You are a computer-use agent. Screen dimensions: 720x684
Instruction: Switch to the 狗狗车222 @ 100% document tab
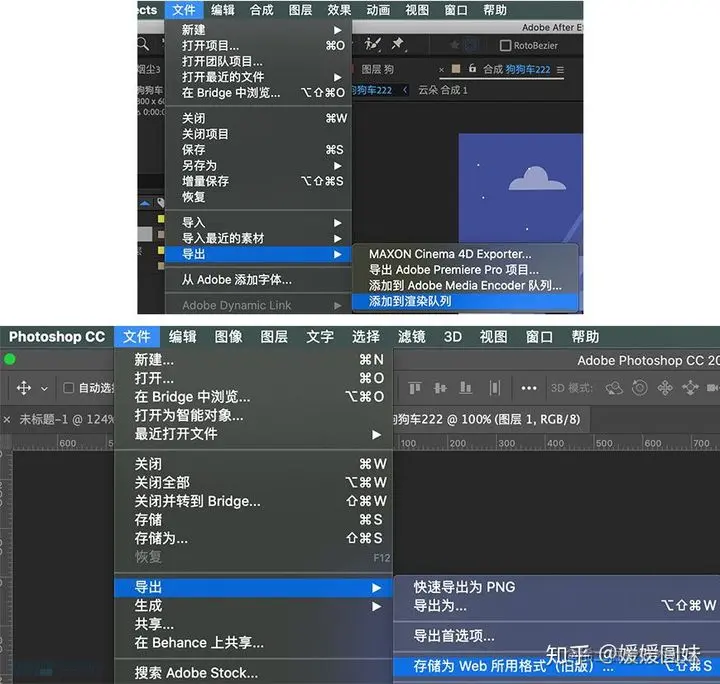(487, 420)
